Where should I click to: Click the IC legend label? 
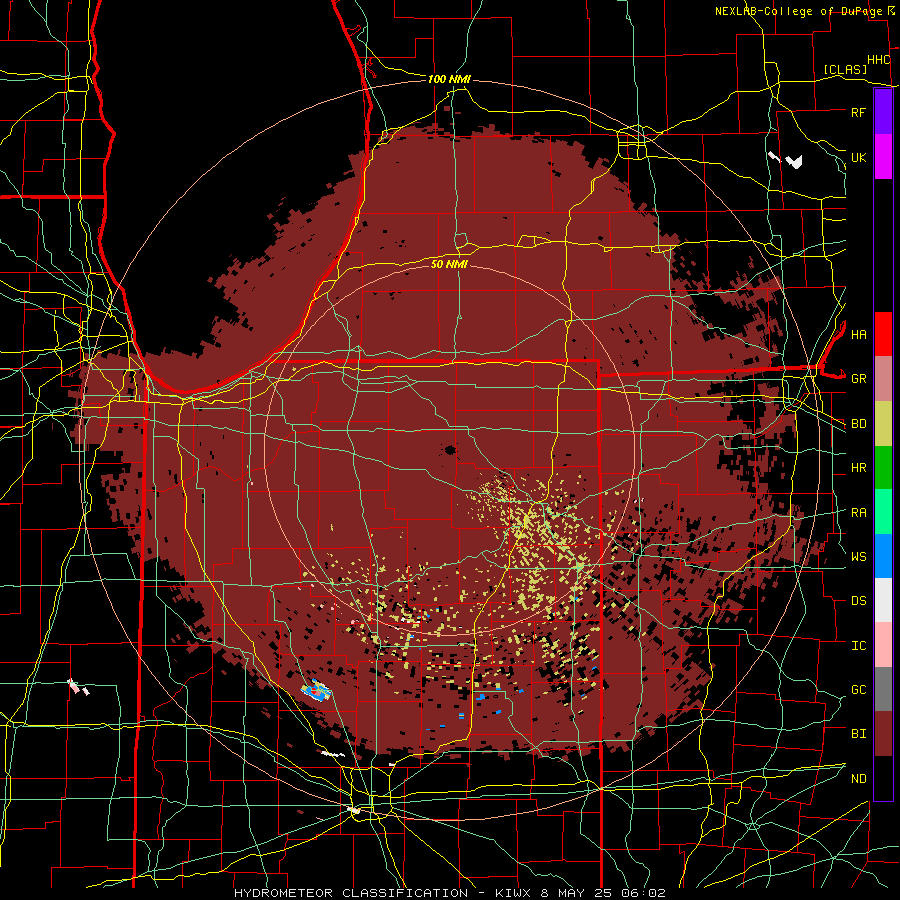tap(858, 645)
